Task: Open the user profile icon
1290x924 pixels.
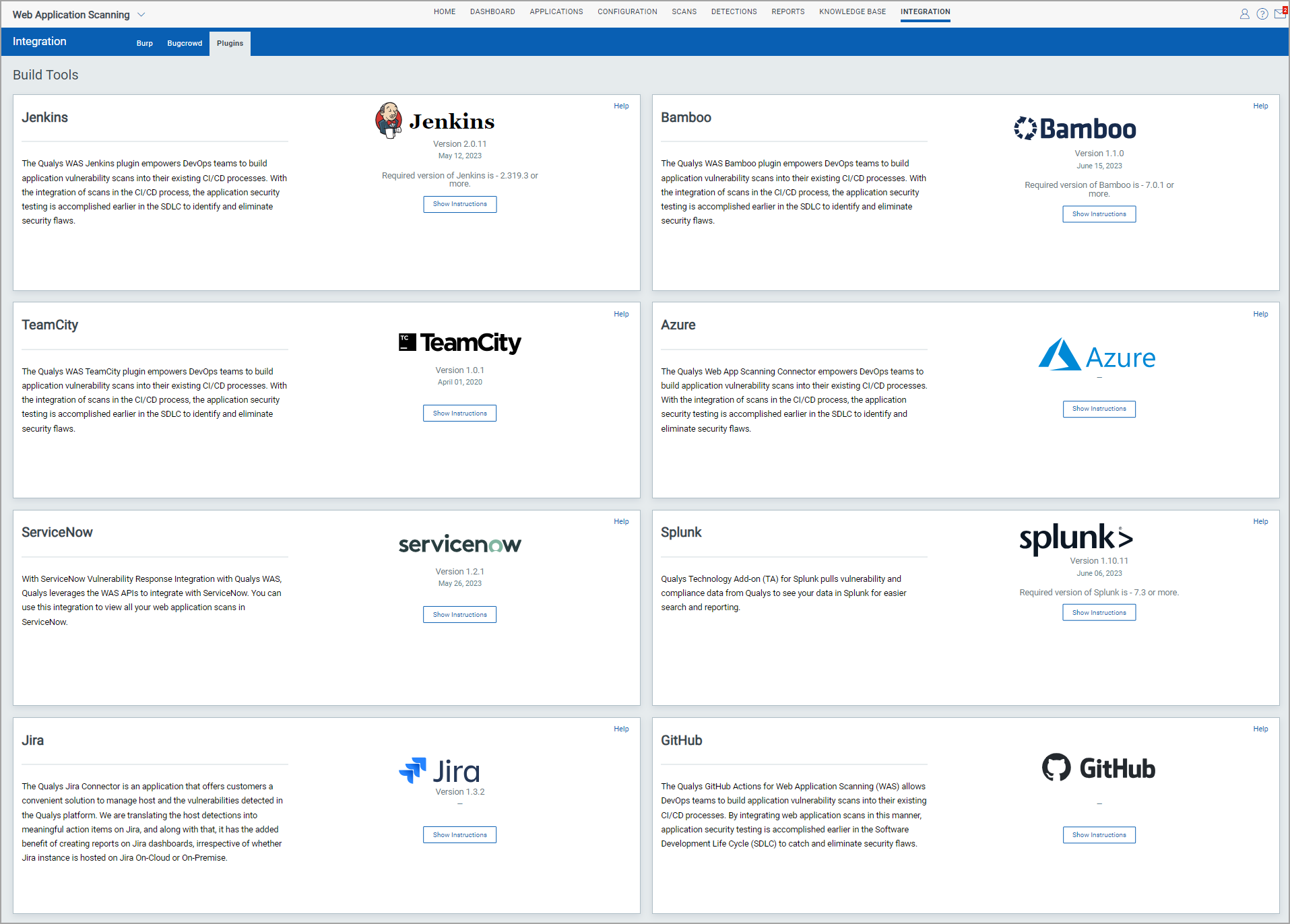Action: pyautogui.click(x=1244, y=14)
